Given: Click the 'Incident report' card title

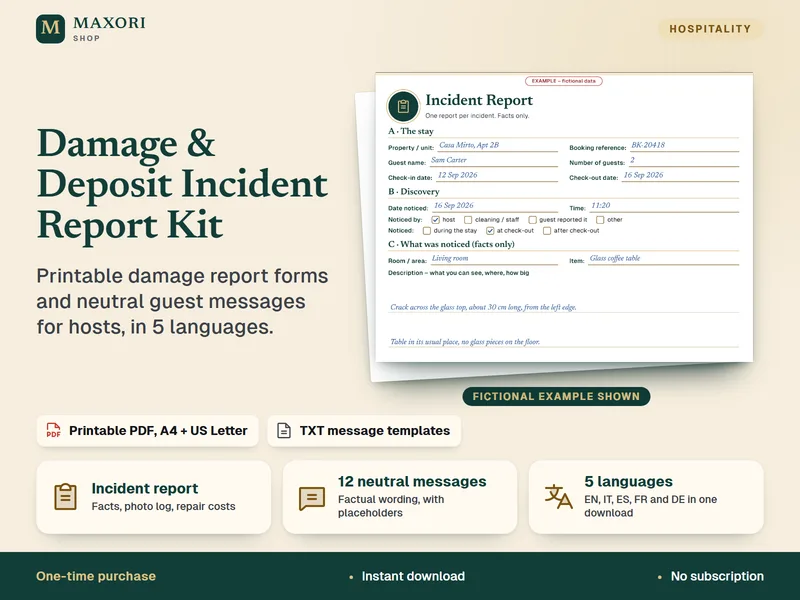Looking at the screenshot, I should coord(145,488).
